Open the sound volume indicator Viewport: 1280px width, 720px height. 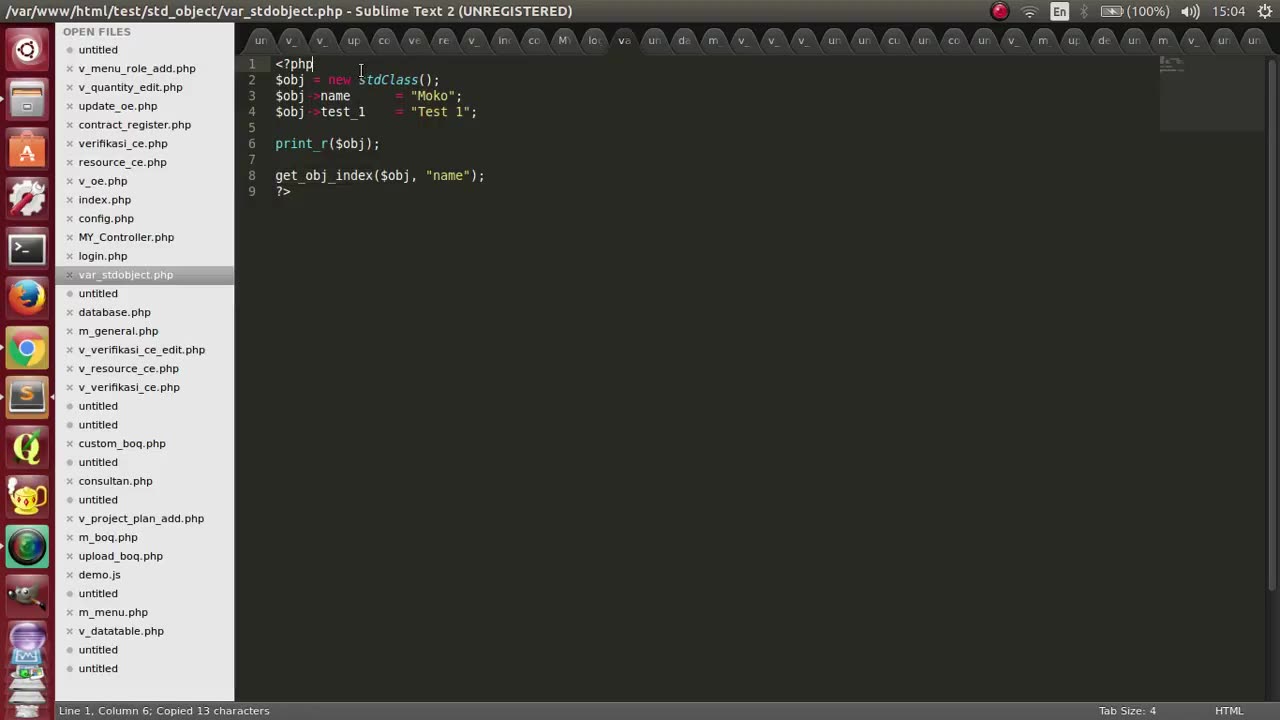coord(1190,11)
